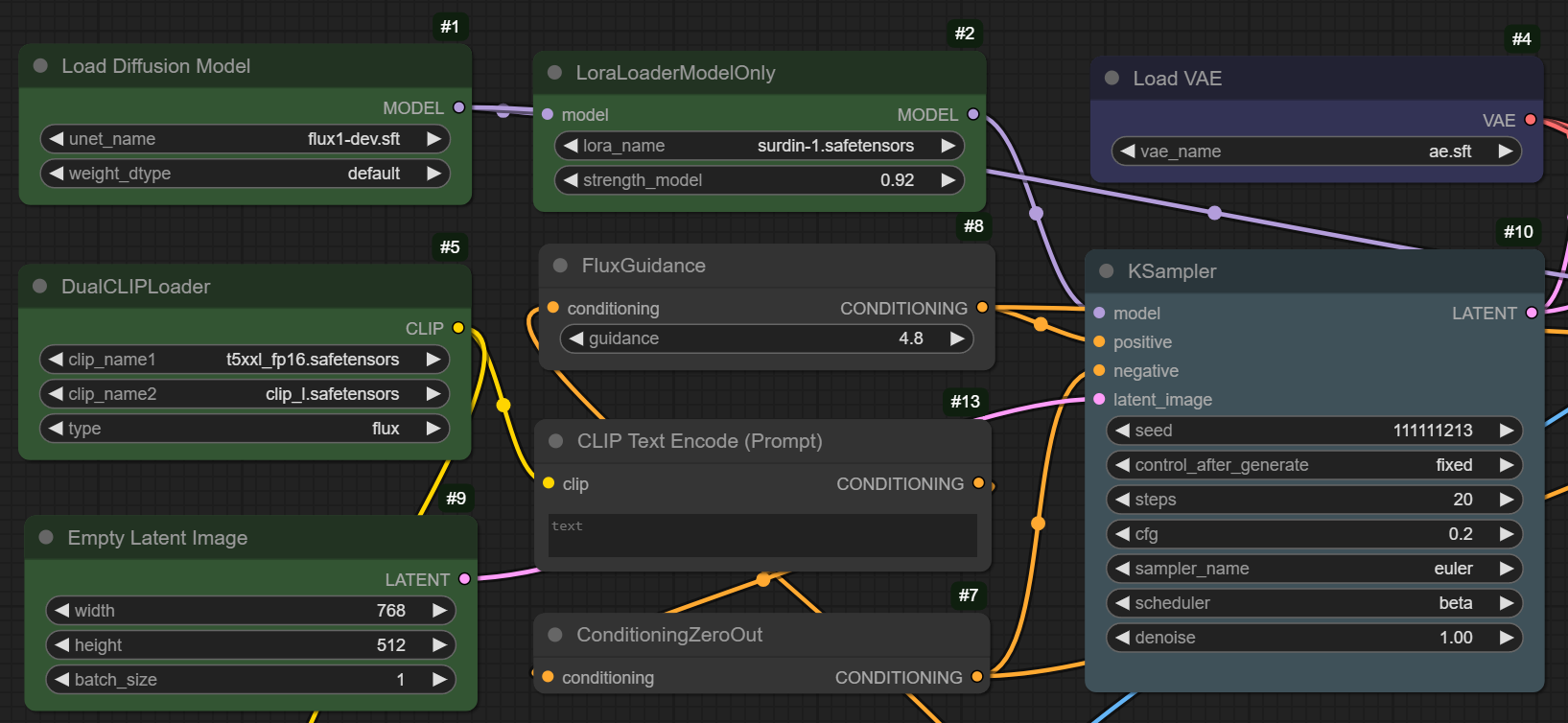Select the DualCLIPLoader node title bar
1568x723 pixels.
point(136,287)
